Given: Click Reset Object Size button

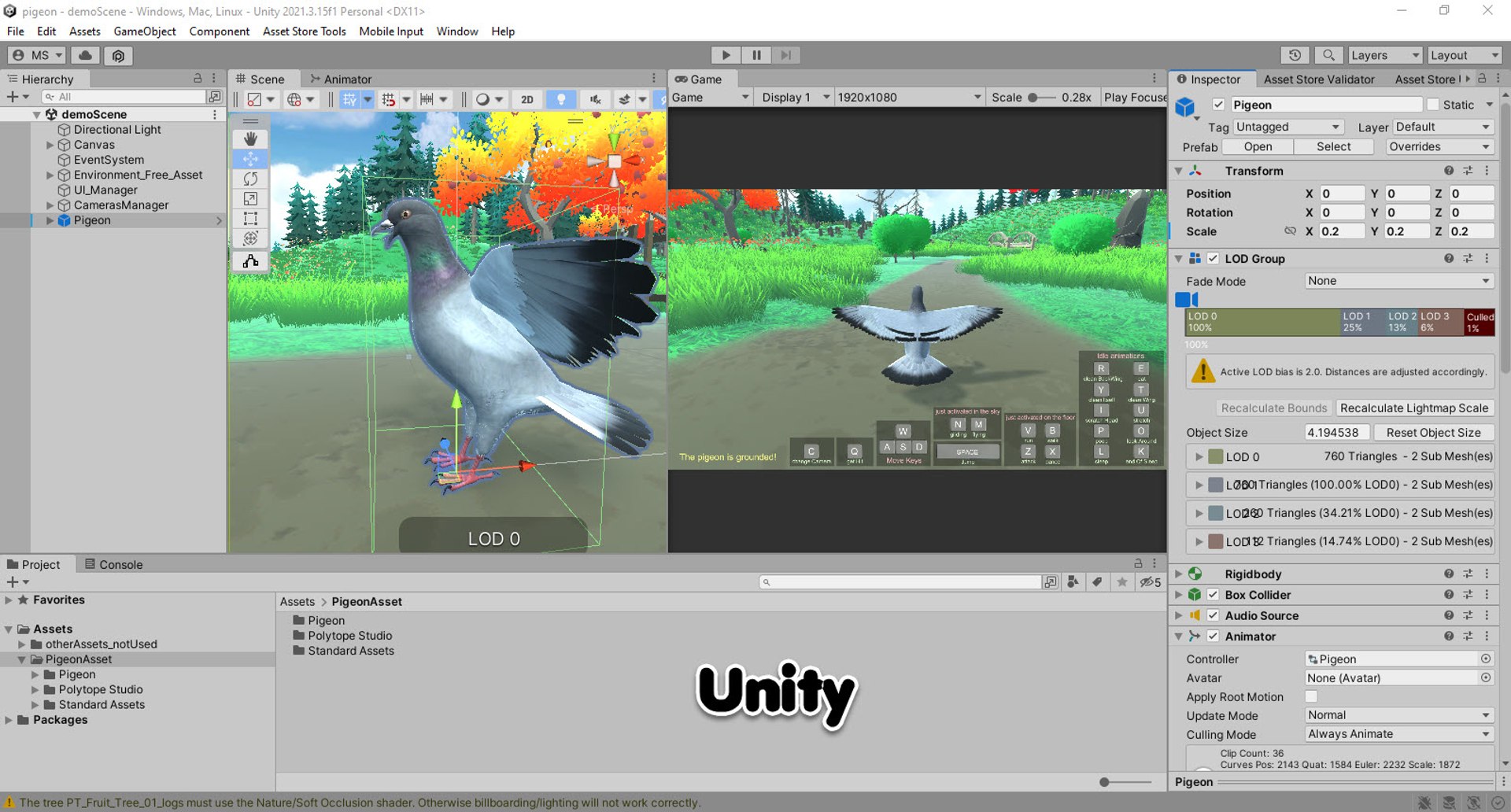Looking at the screenshot, I should (x=1434, y=432).
